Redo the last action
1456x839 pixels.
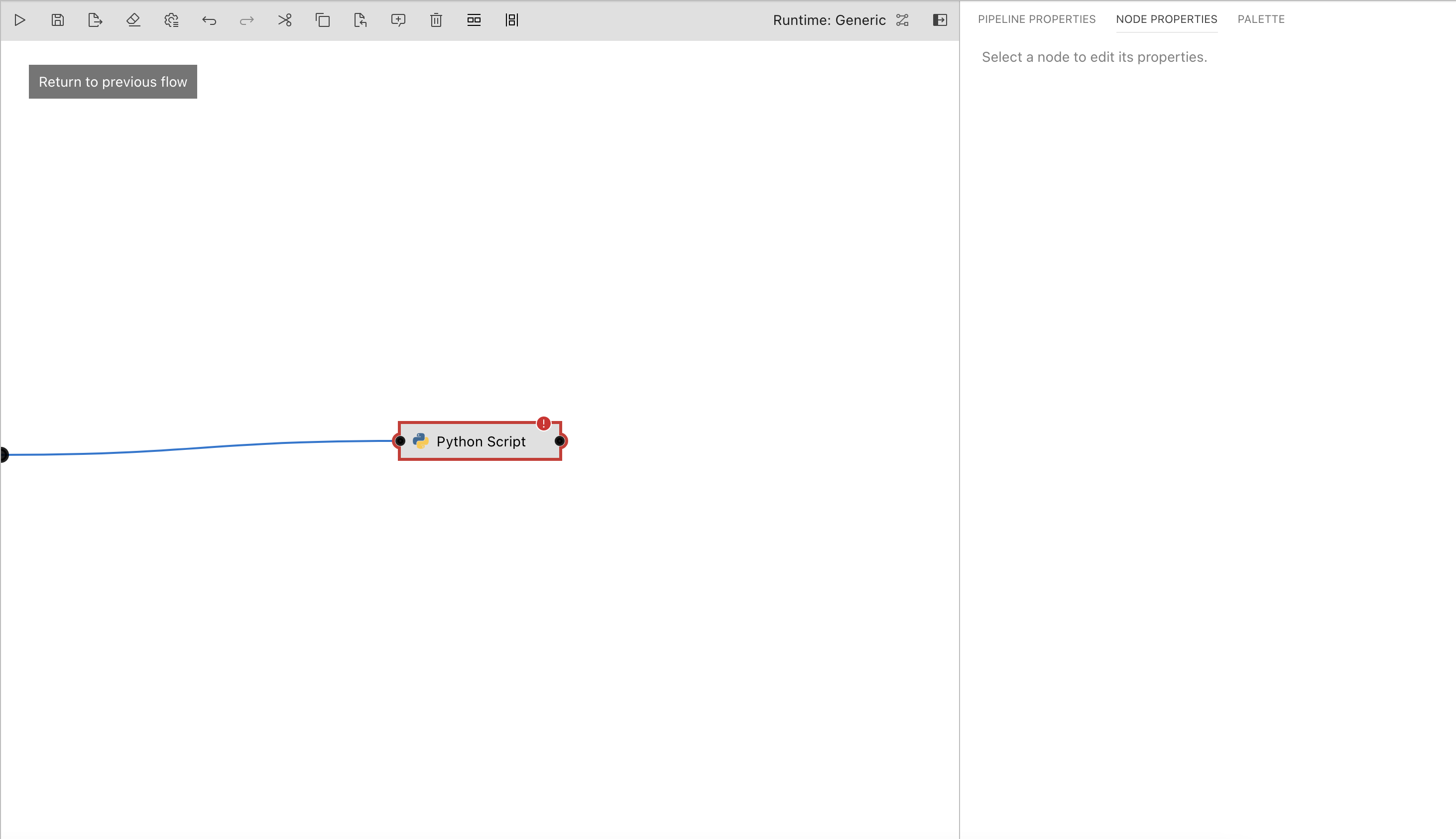tap(246, 21)
